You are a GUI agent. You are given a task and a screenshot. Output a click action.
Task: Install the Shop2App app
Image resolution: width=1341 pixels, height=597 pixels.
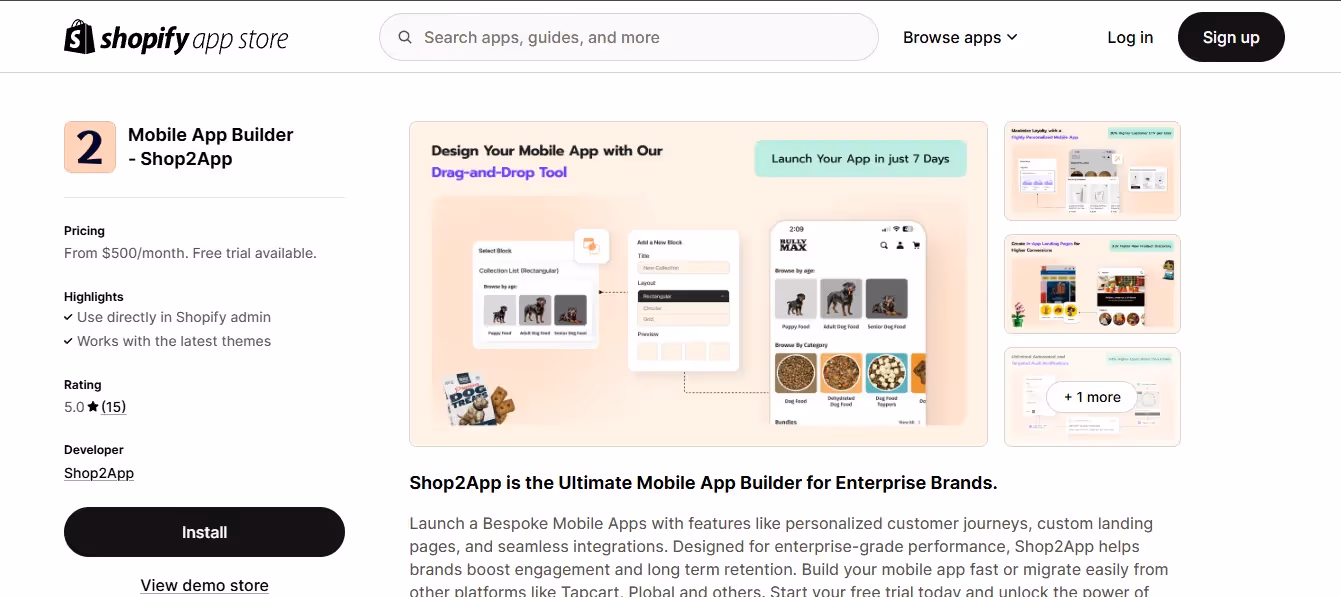point(204,532)
